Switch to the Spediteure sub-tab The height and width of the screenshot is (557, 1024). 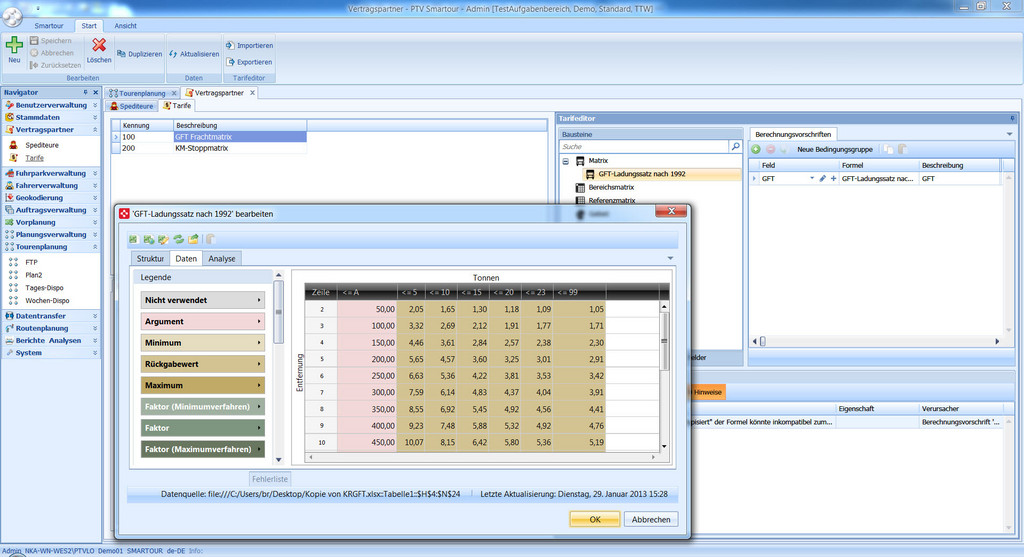131,106
